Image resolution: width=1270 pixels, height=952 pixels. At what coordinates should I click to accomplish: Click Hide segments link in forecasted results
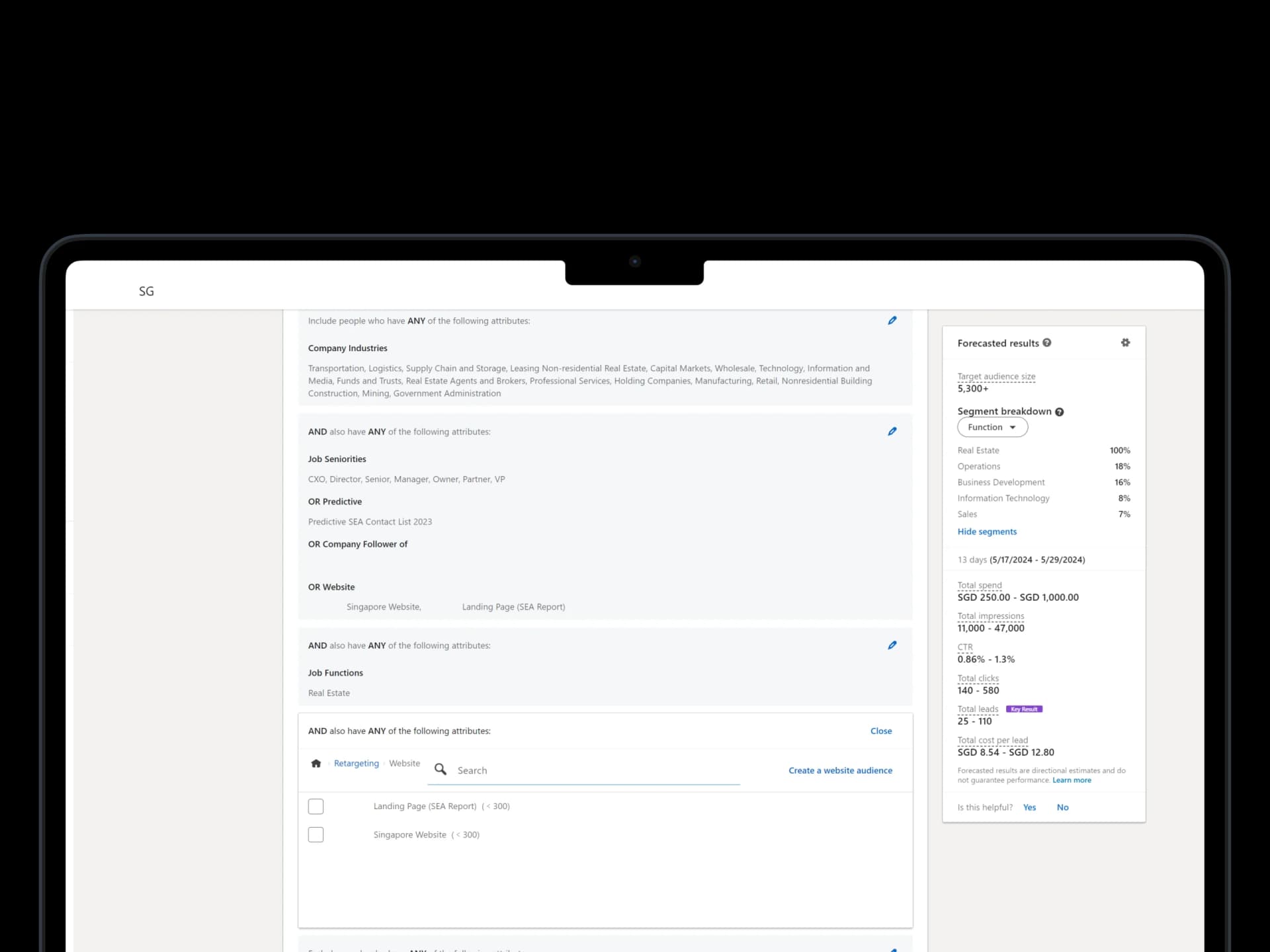[x=987, y=531]
